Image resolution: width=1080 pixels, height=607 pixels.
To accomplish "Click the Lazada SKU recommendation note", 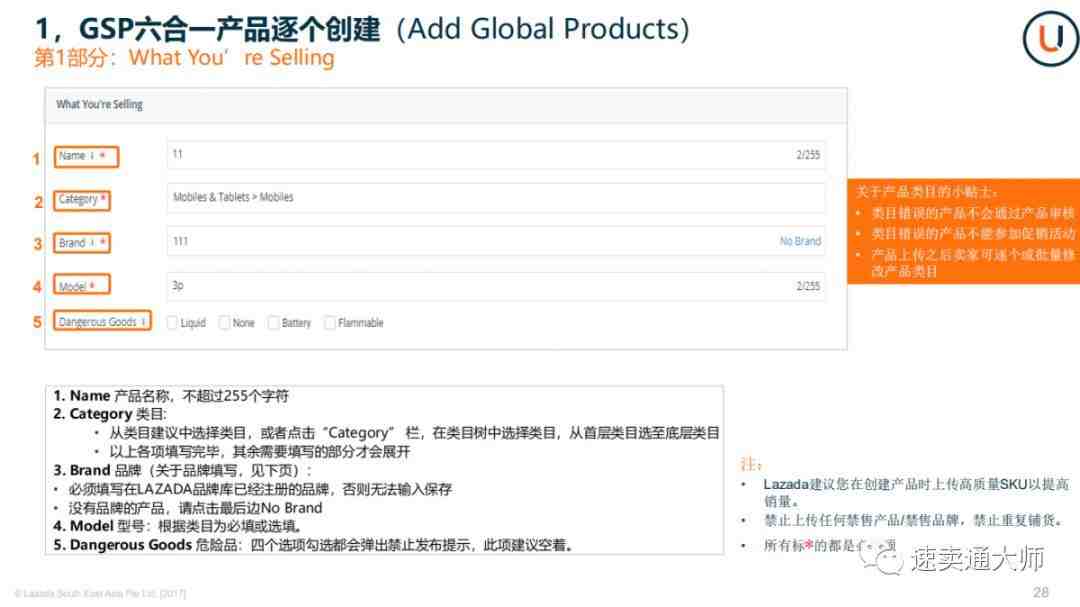I will point(916,493).
